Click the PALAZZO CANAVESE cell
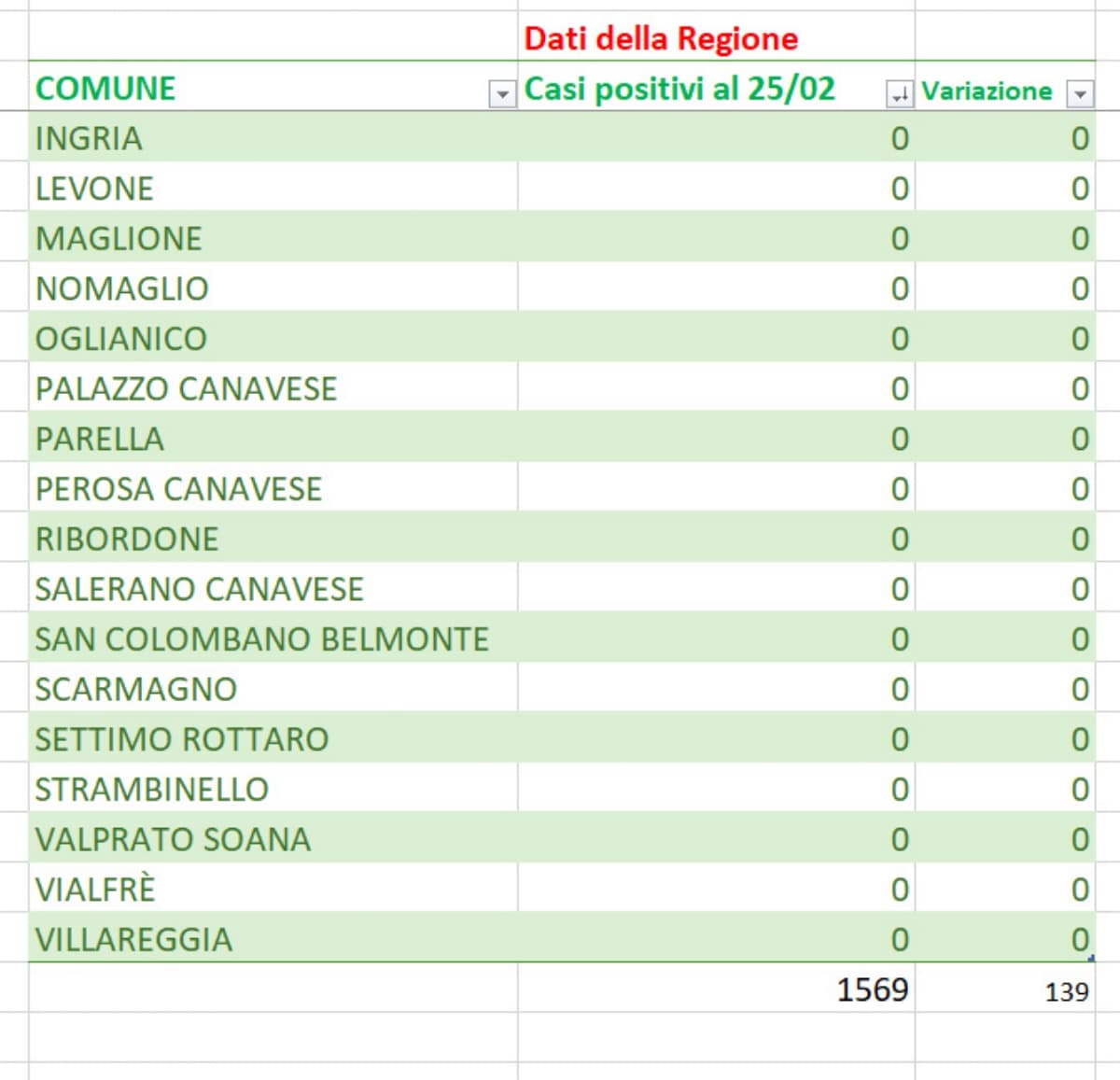 pos(186,388)
